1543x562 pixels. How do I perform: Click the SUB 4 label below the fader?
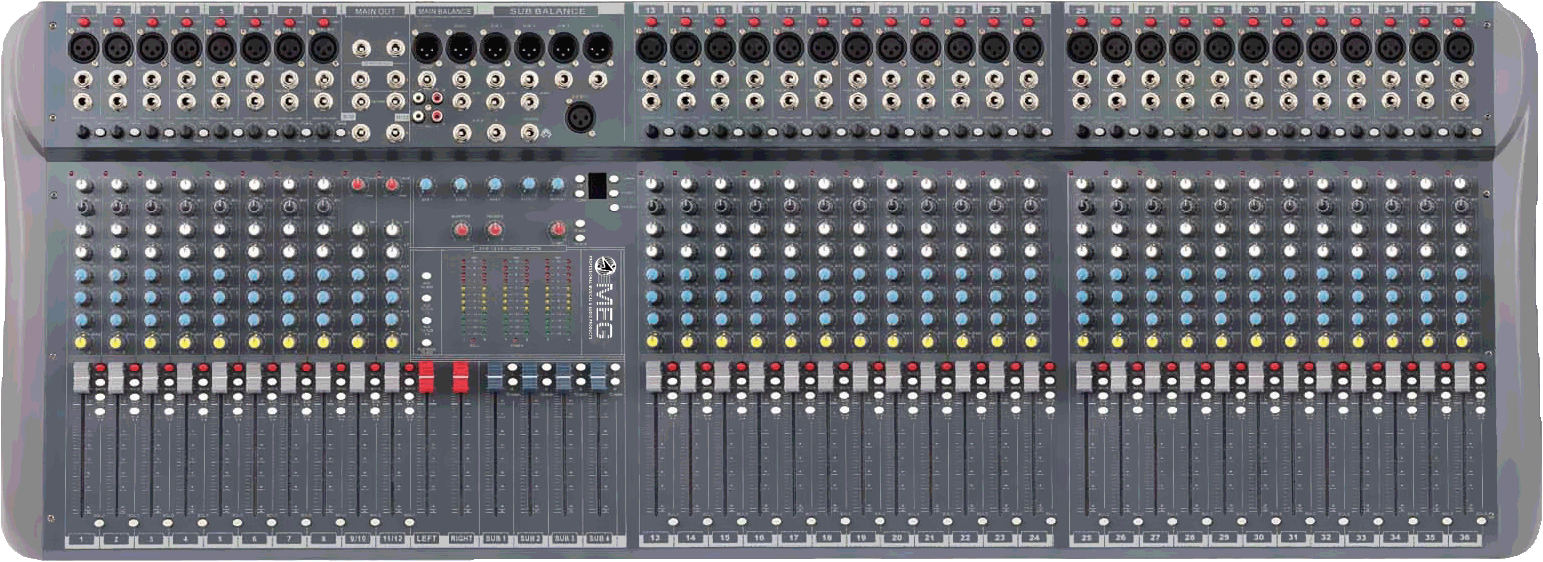click(599, 539)
